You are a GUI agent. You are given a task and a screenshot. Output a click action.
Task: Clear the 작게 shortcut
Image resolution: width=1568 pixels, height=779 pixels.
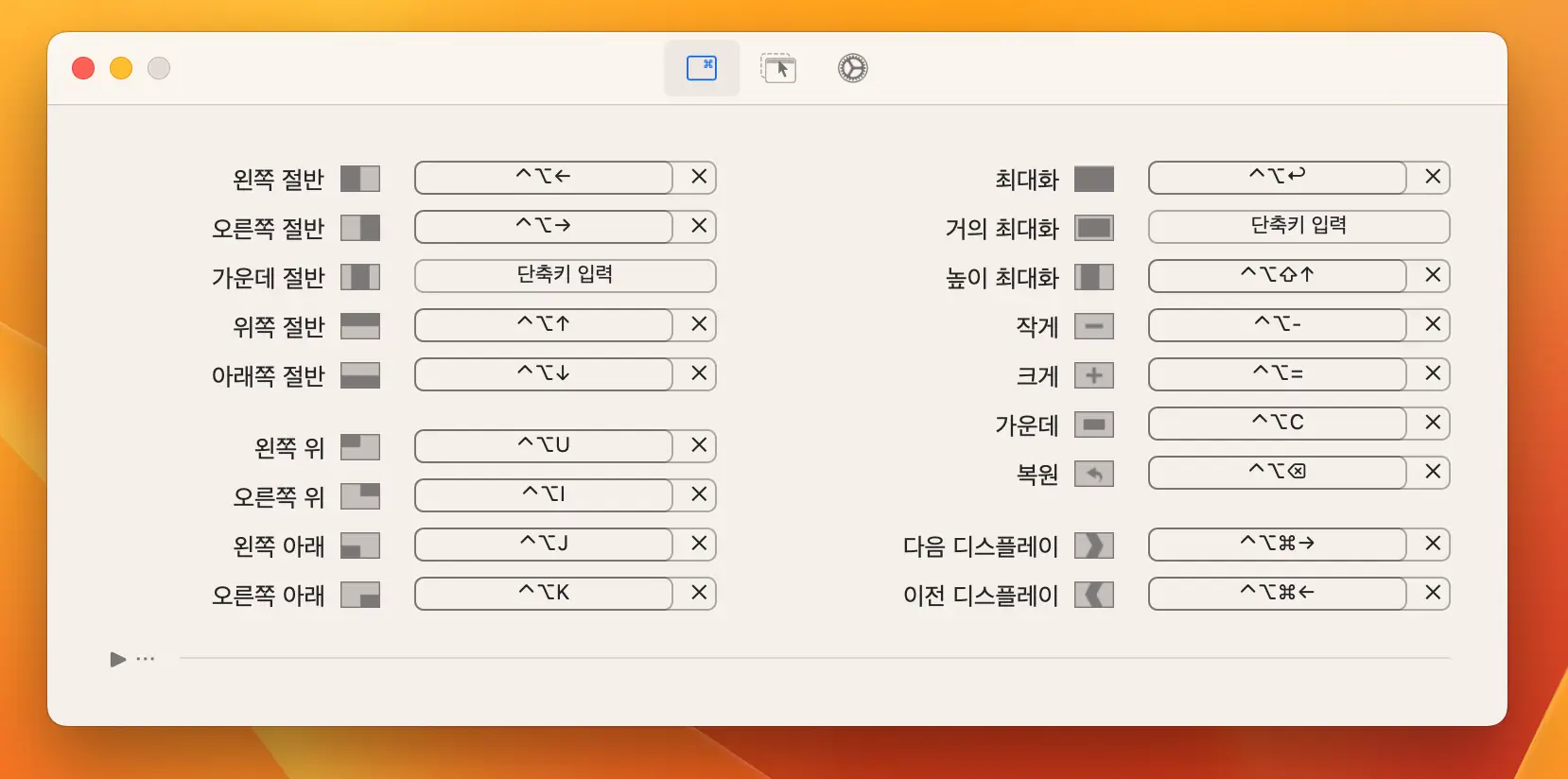[x=1433, y=324]
